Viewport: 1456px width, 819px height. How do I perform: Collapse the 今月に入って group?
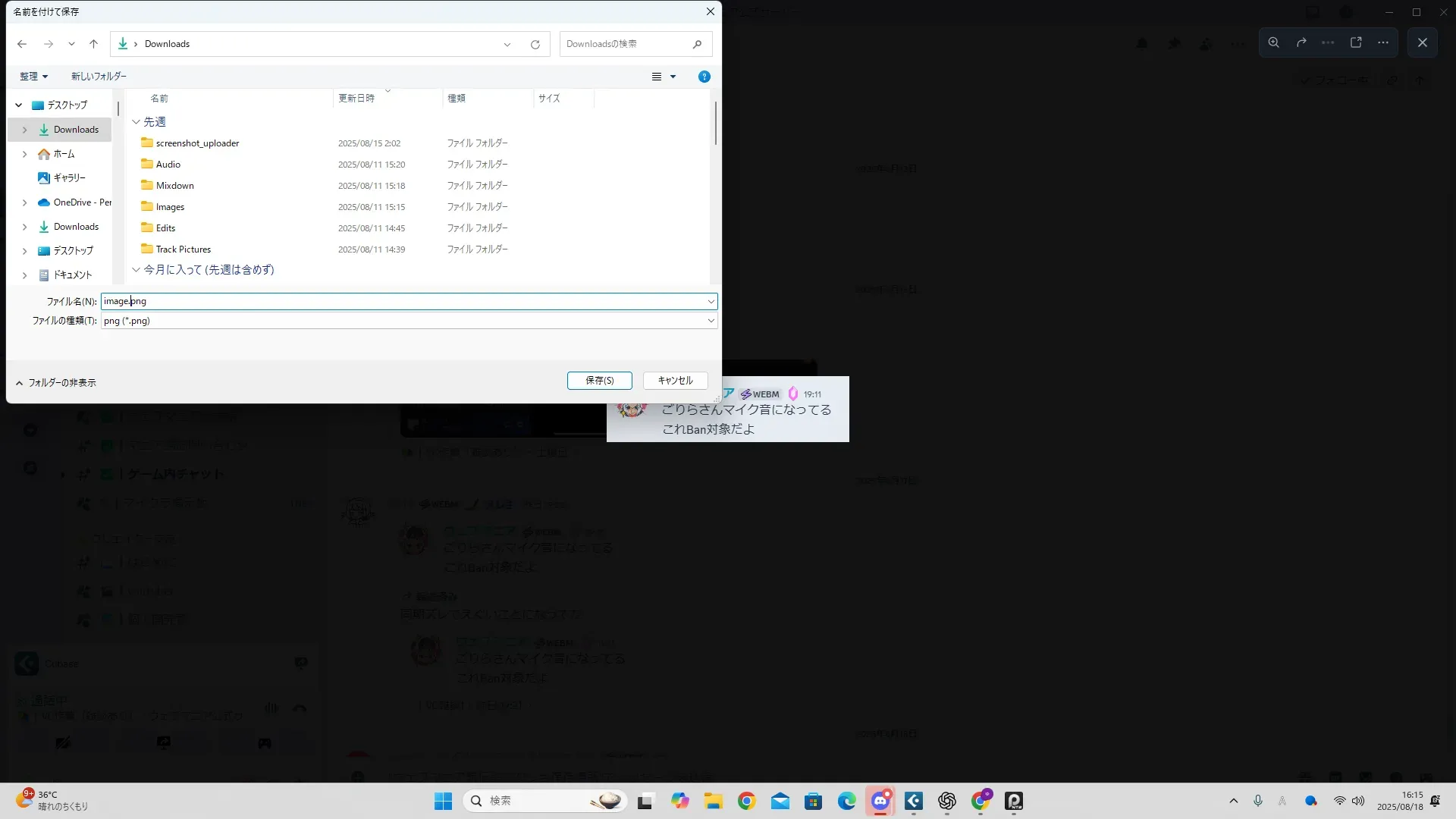(x=136, y=269)
